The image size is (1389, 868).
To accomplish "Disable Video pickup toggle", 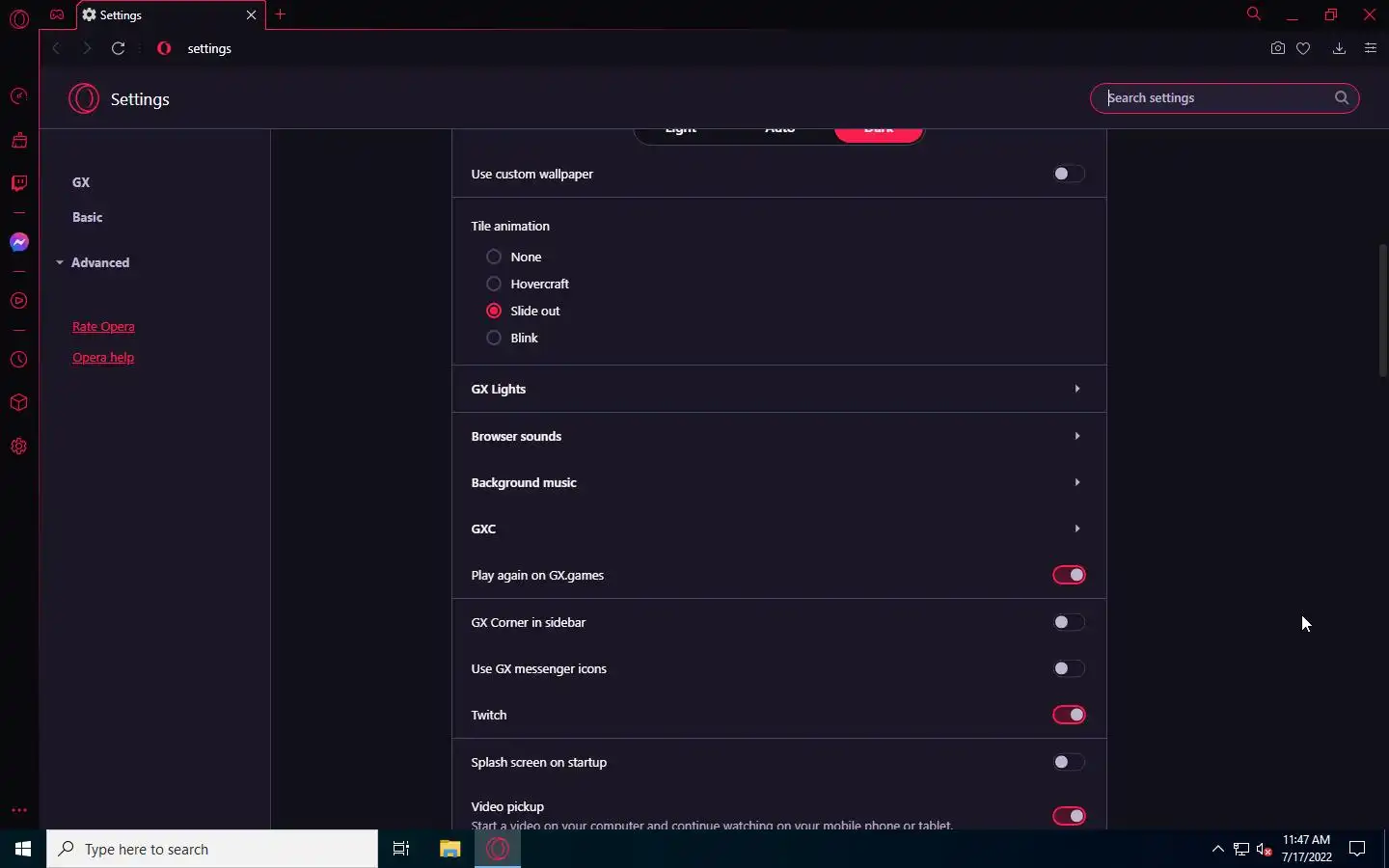I will click(x=1069, y=816).
